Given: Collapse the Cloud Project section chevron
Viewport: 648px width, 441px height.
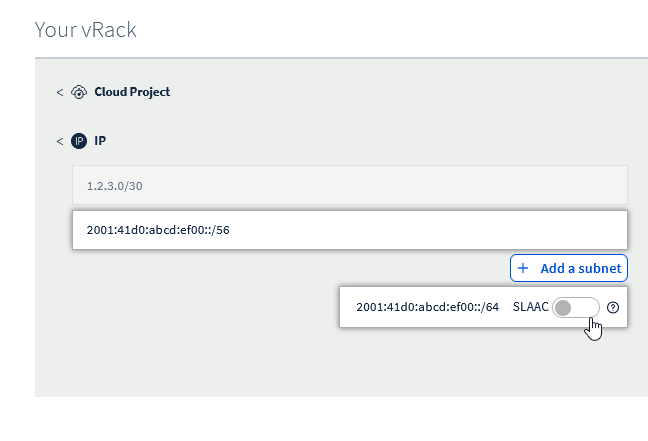Looking at the screenshot, I should [60, 92].
